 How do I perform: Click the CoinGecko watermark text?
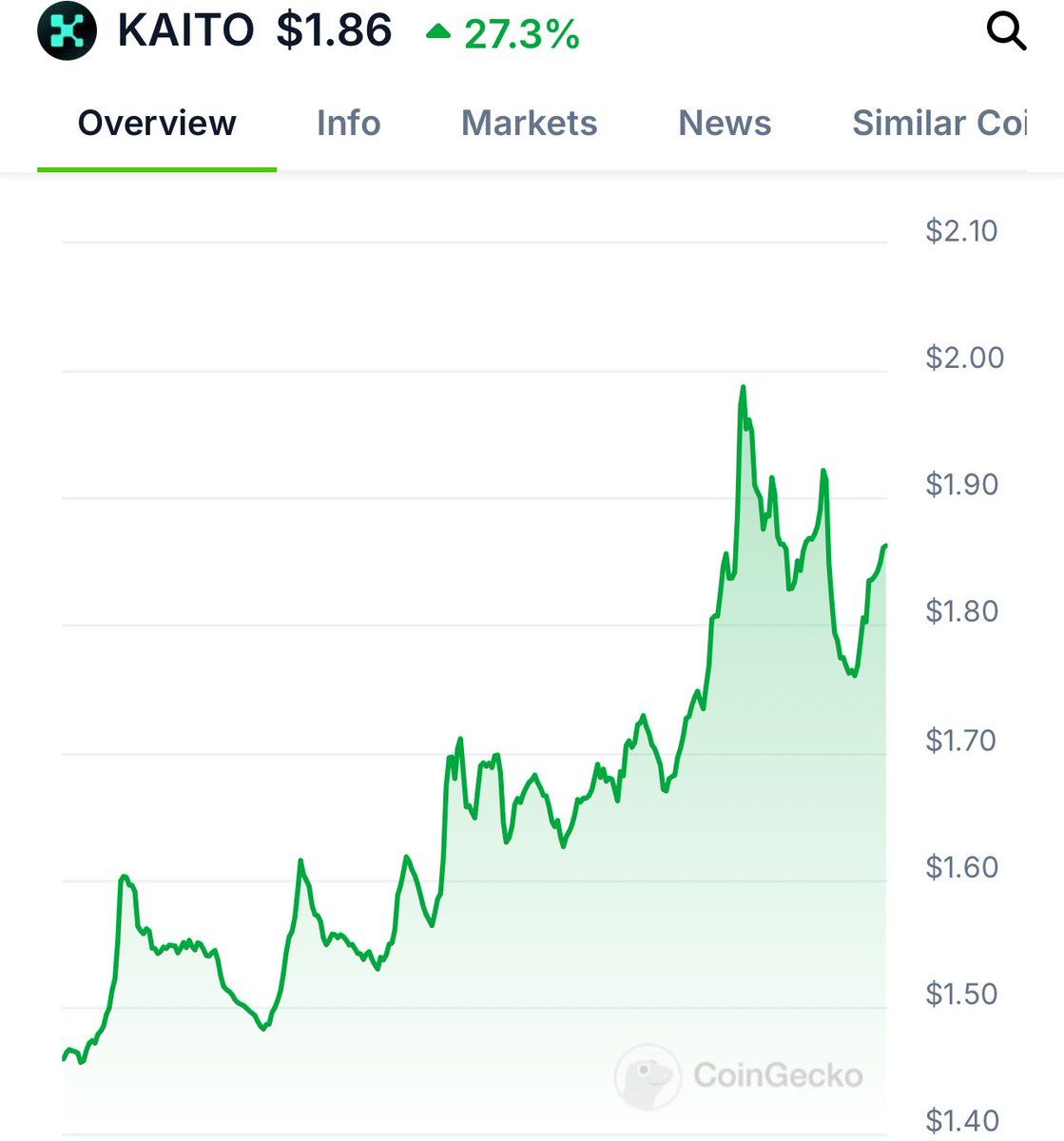778,1075
